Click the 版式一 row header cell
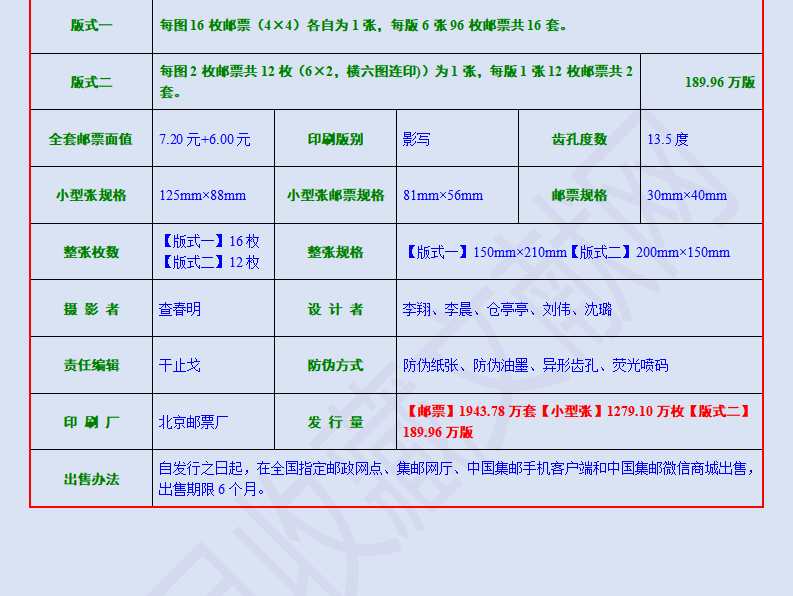The width and height of the screenshot is (793, 596). point(91,26)
